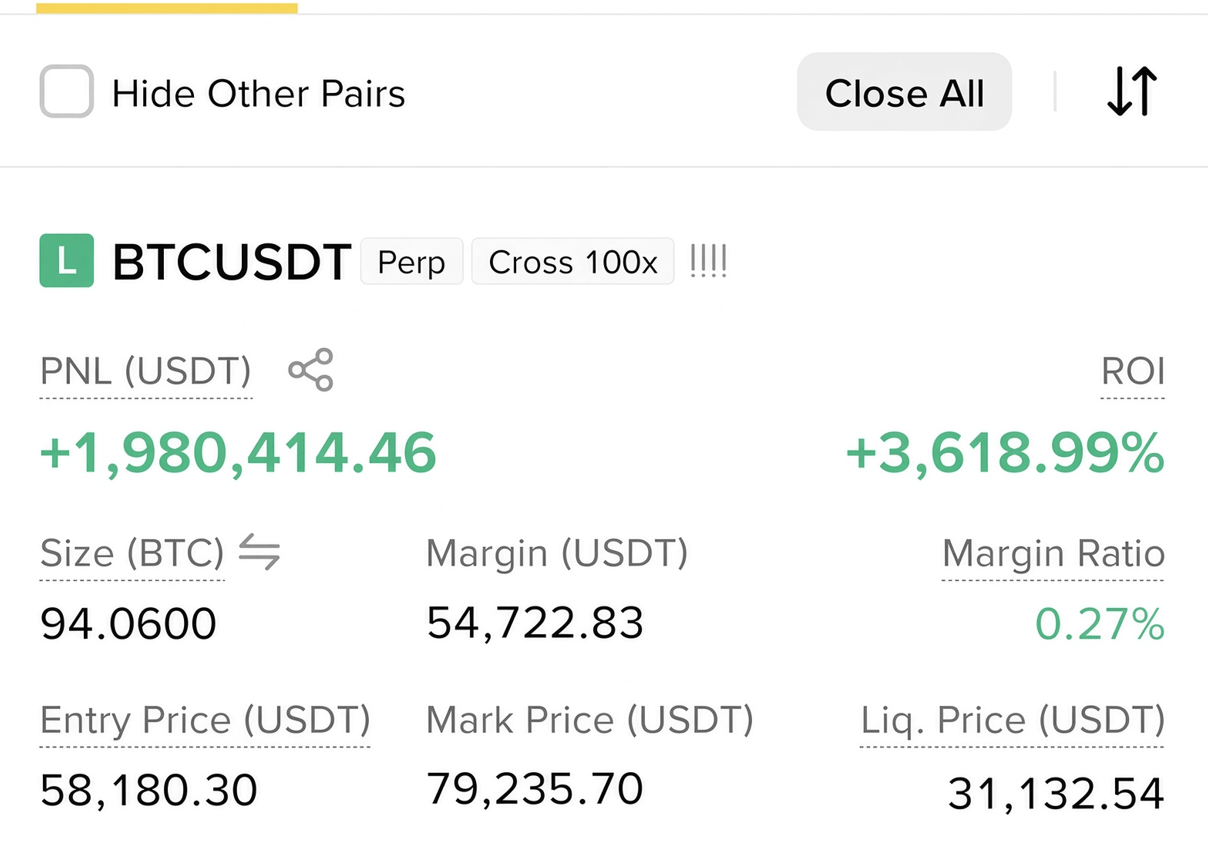Tap the Liq. Price (USDT) label

(1013, 720)
